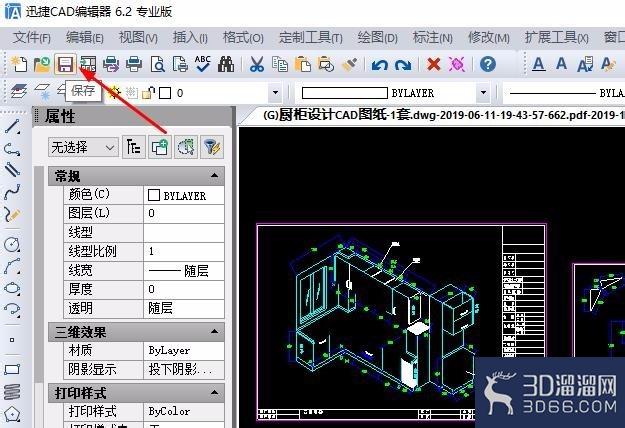The width and height of the screenshot is (625, 428).
Task: Select the Line drawing tool
Action: point(12,126)
